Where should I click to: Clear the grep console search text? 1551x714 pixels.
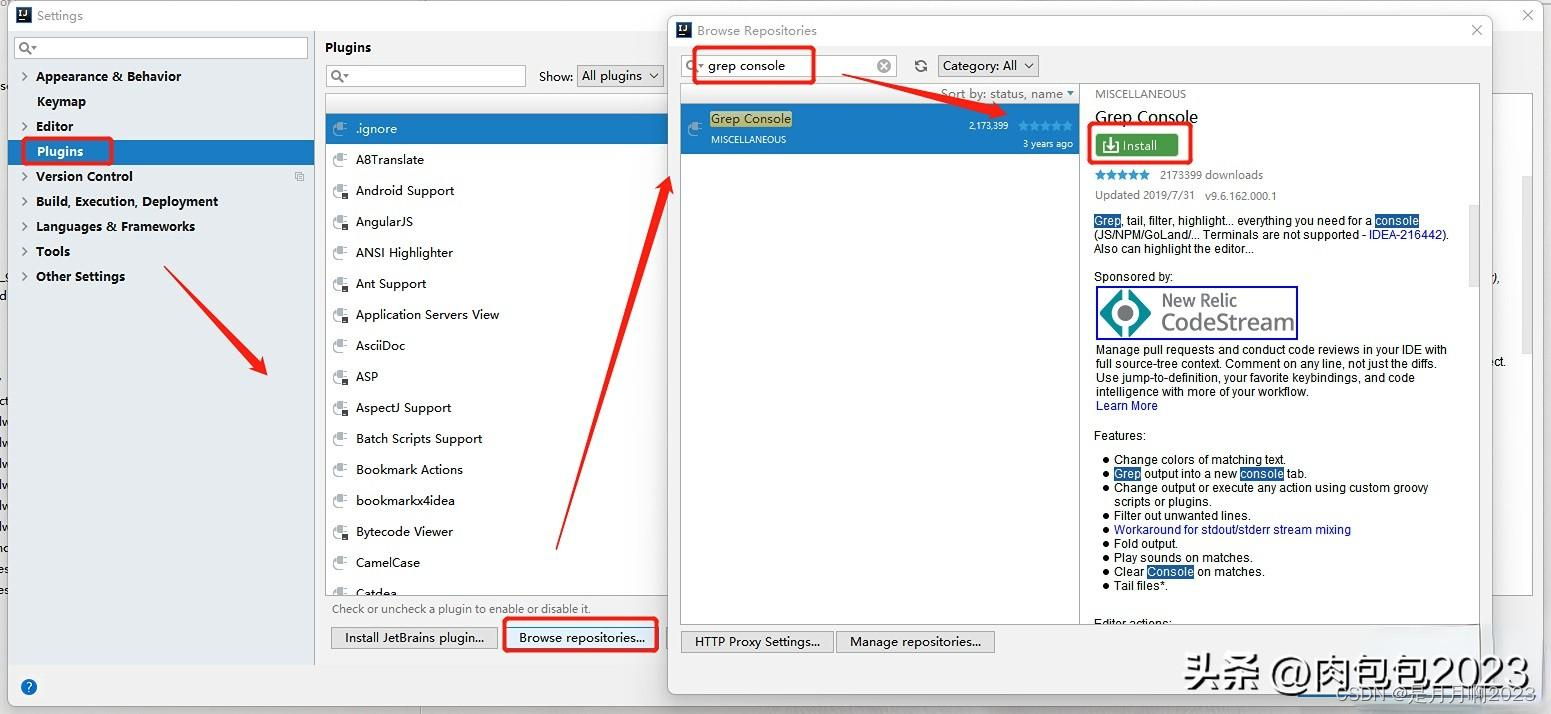pos(884,66)
